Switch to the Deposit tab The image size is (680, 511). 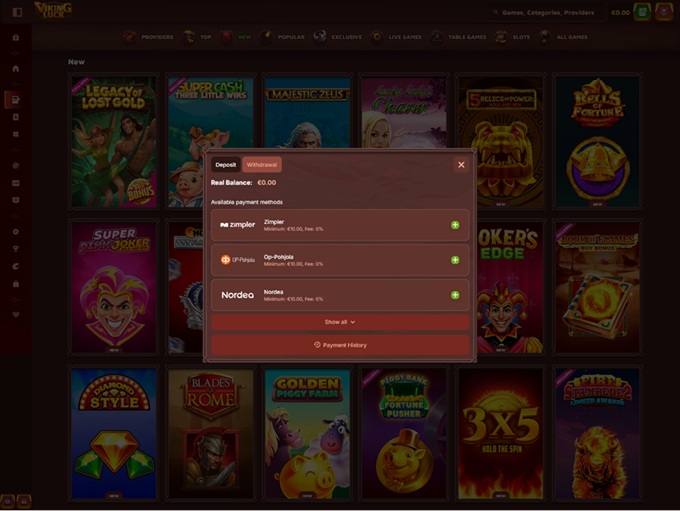click(x=226, y=165)
